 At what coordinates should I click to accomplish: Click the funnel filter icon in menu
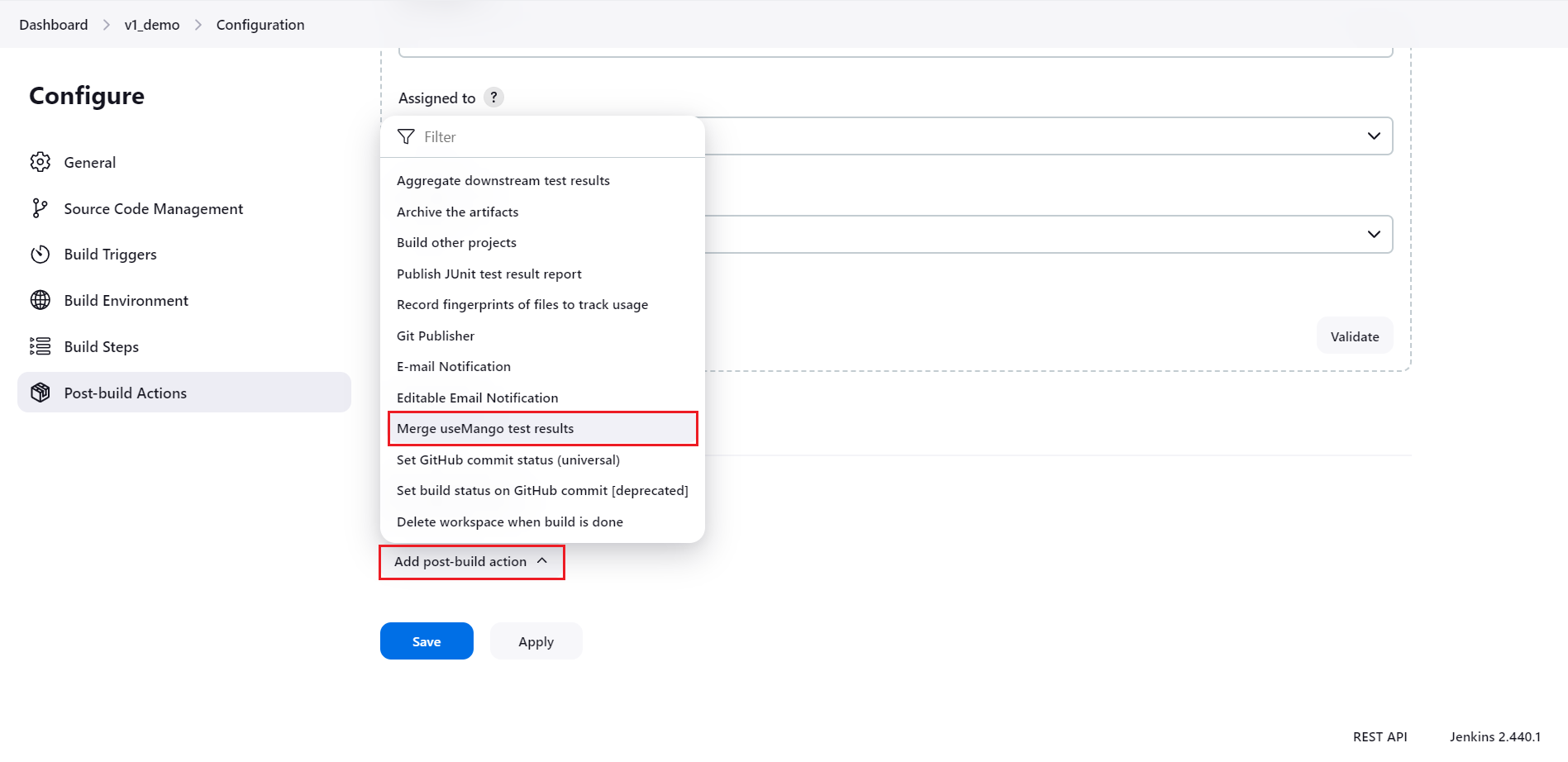(x=406, y=136)
